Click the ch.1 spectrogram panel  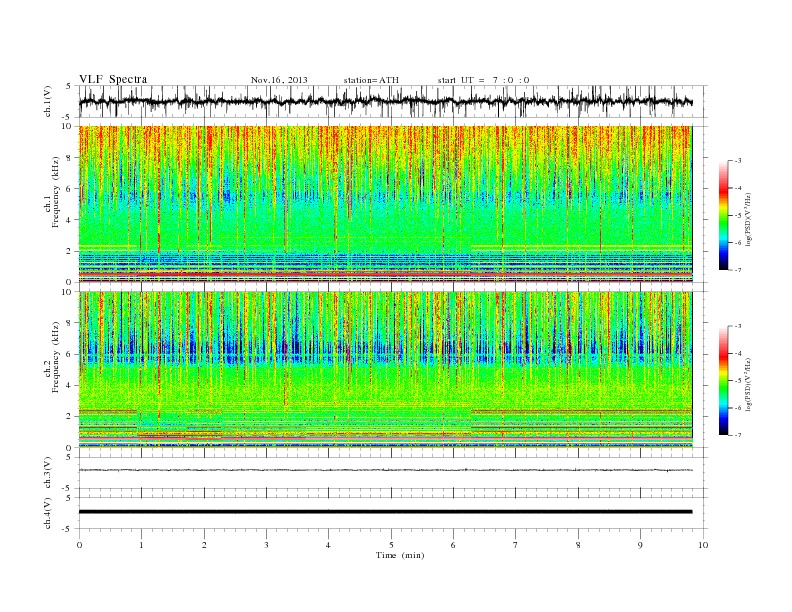point(385,204)
